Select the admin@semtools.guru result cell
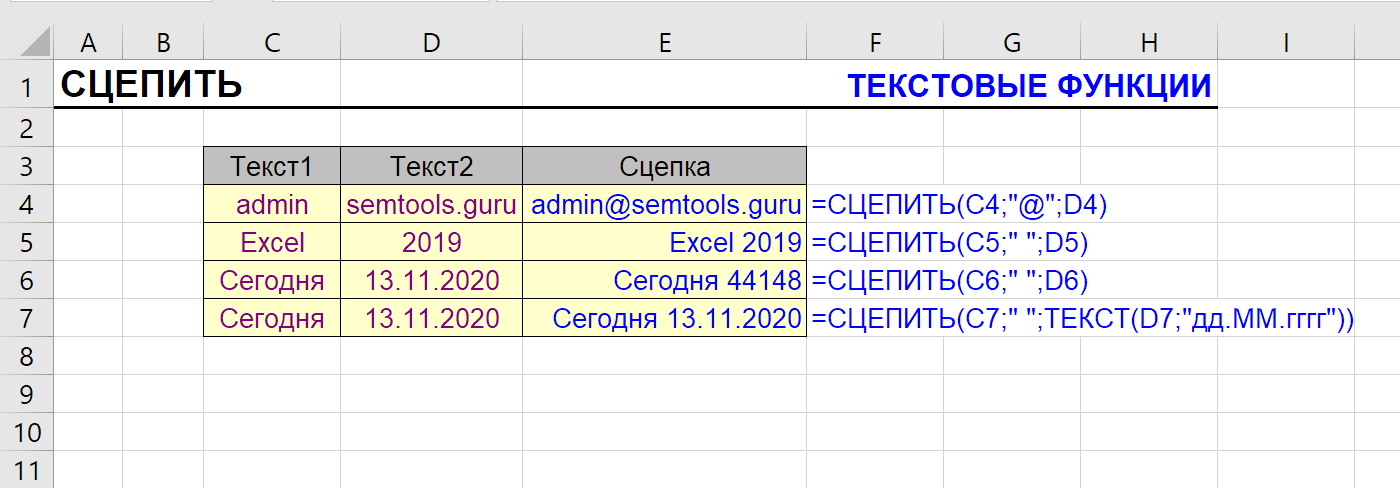This screenshot has width=1400, height=488. coord(665,205)
